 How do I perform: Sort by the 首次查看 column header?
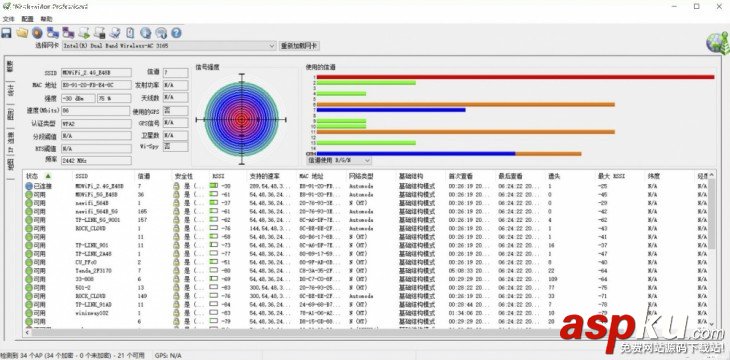pyautogui.click(x=471, y=176)
